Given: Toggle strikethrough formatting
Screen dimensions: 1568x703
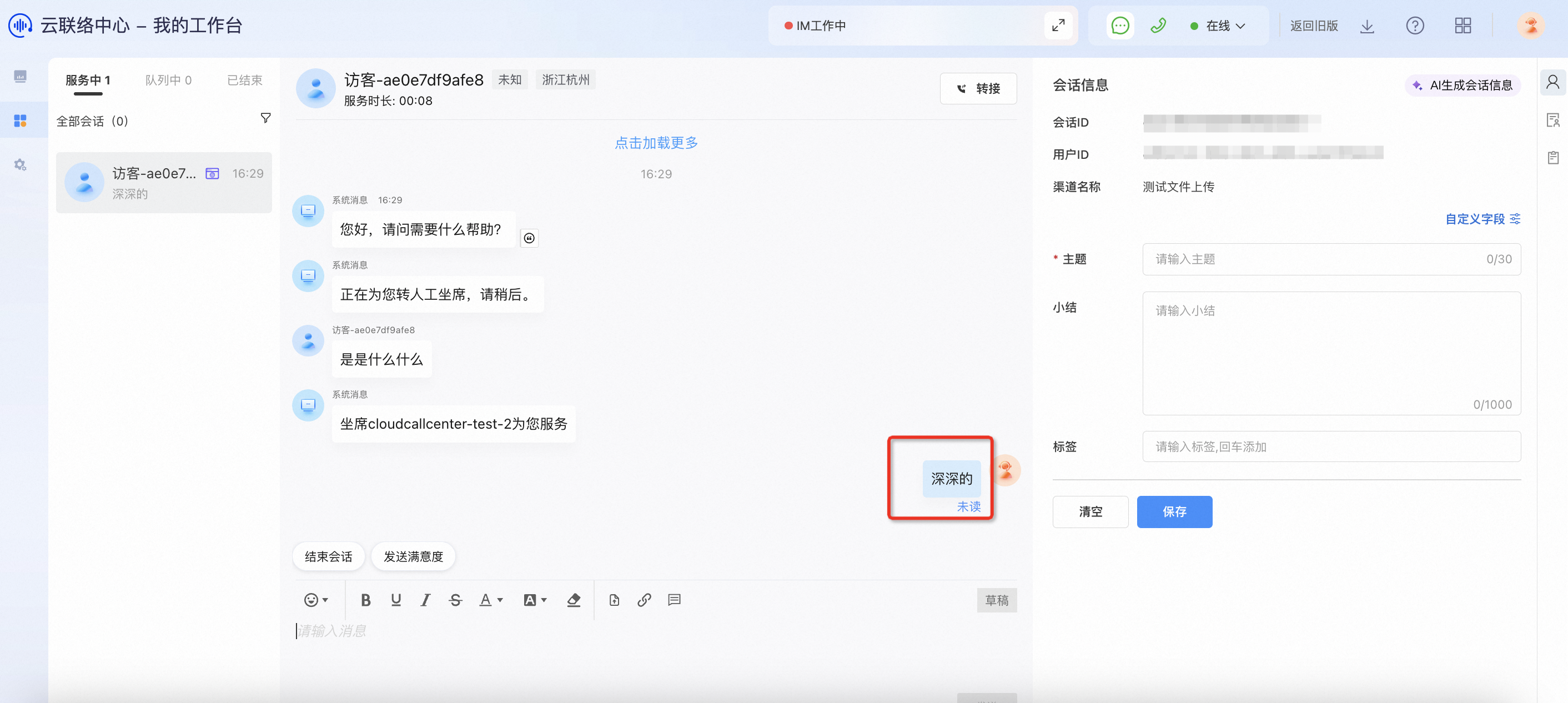Looking at the screenshot, I should coord(455,600).
